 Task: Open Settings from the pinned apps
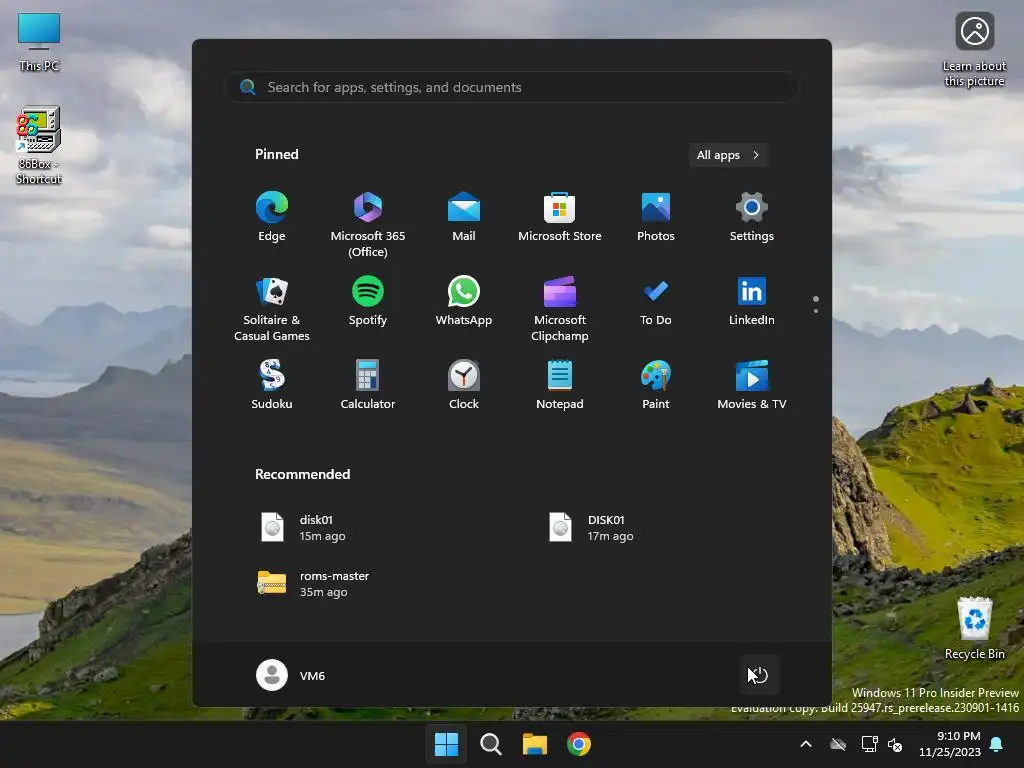[x=752, y=217]
